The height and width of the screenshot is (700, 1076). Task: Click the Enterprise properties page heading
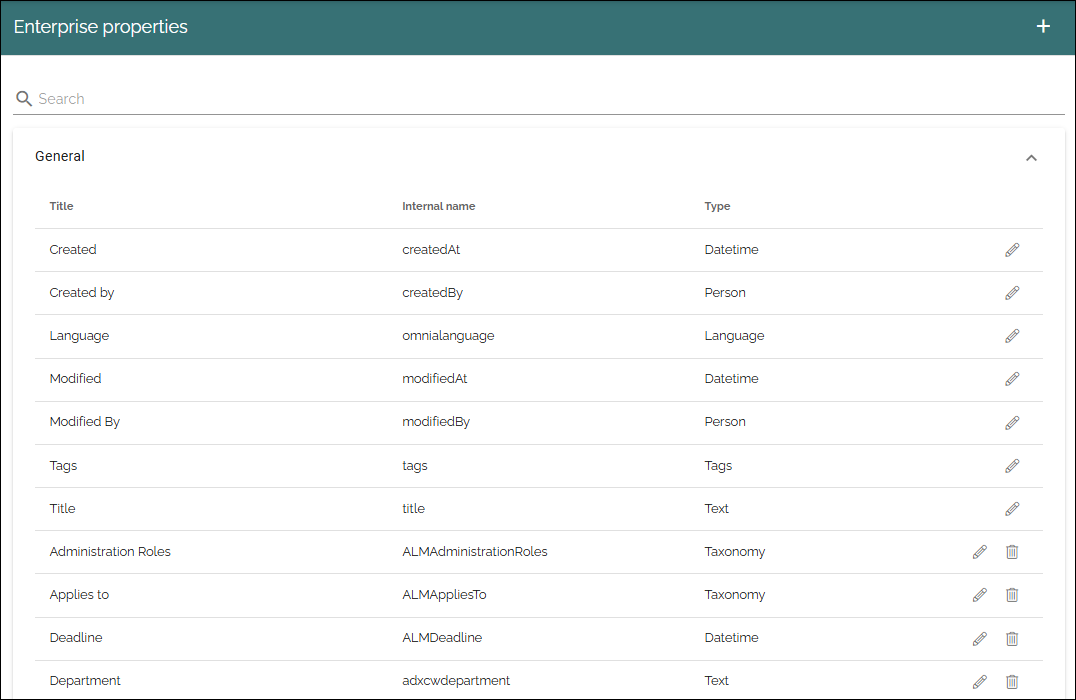[100, 27]
